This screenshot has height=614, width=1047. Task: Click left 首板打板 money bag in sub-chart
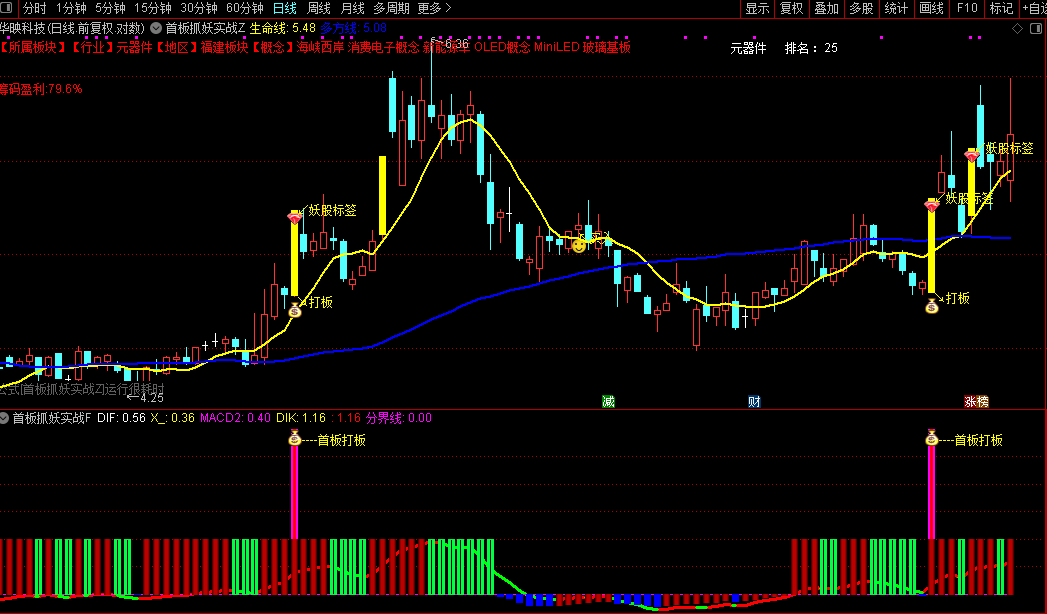pyautogui.click(x=295, y=438)
